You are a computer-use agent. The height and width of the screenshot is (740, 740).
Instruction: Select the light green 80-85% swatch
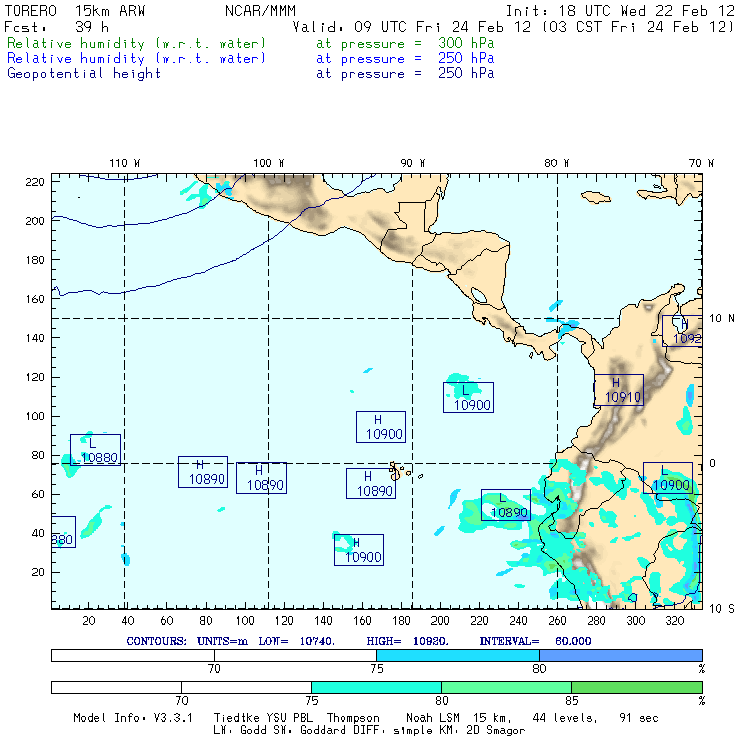pyautogui.click(x=506, y=687)
